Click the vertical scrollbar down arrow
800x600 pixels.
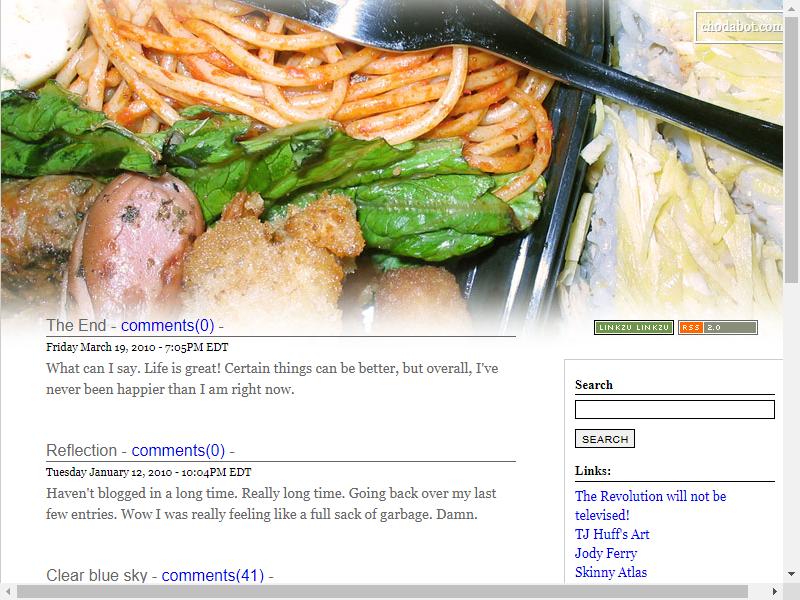(x=792, y=574)
